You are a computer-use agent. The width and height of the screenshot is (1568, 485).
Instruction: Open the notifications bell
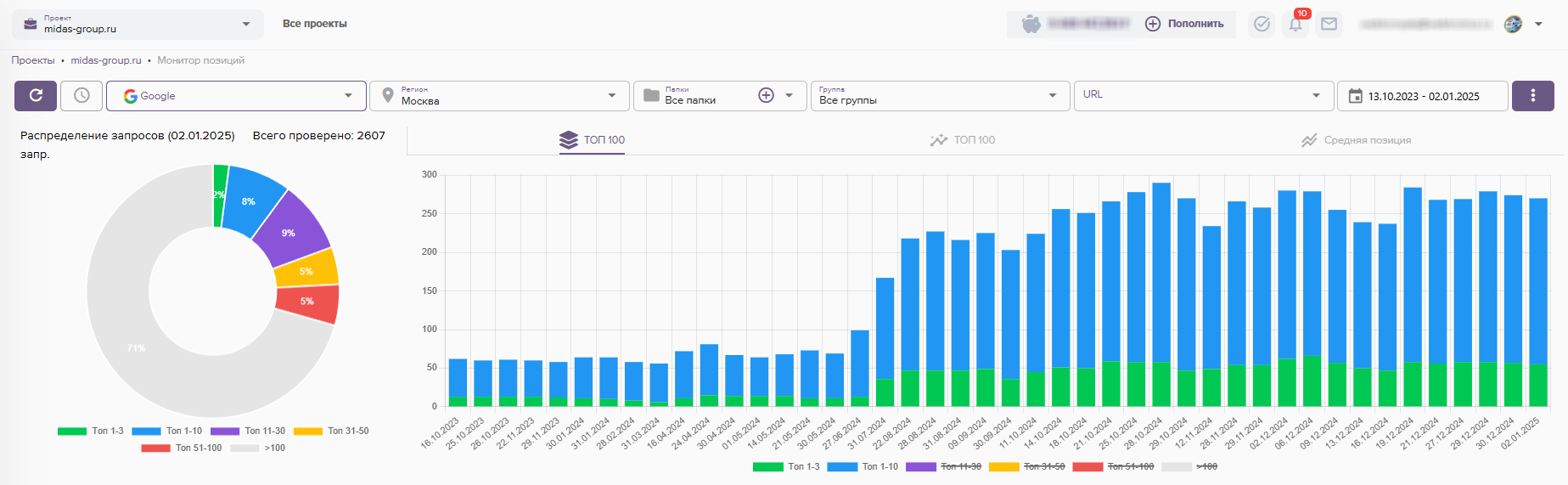1295,25
